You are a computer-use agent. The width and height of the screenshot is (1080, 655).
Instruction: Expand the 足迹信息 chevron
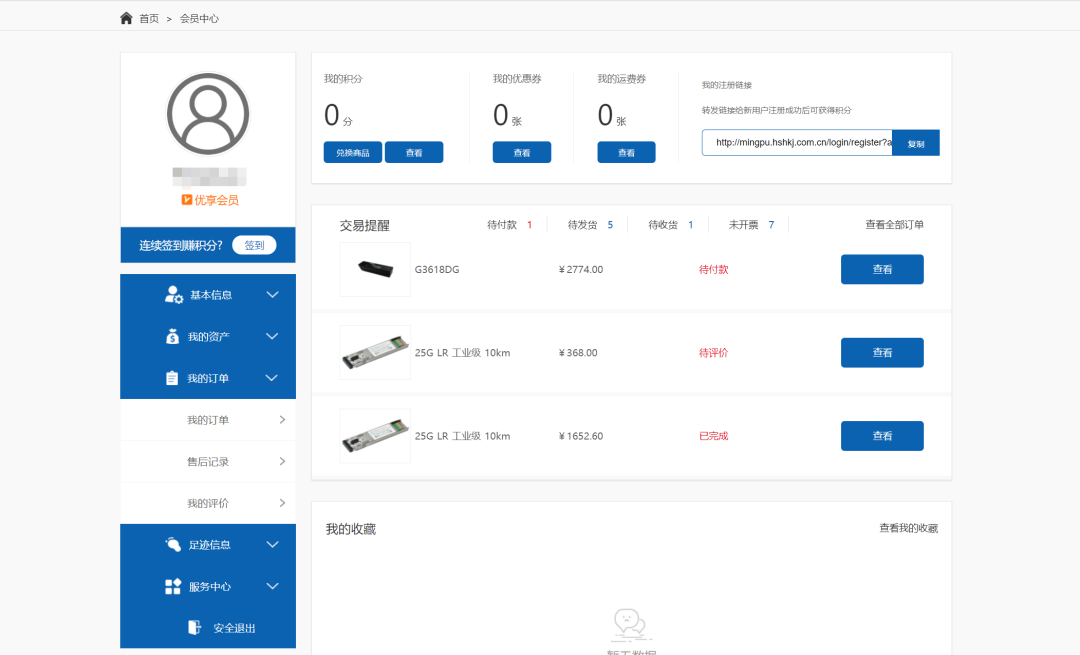tap(273, 544)
